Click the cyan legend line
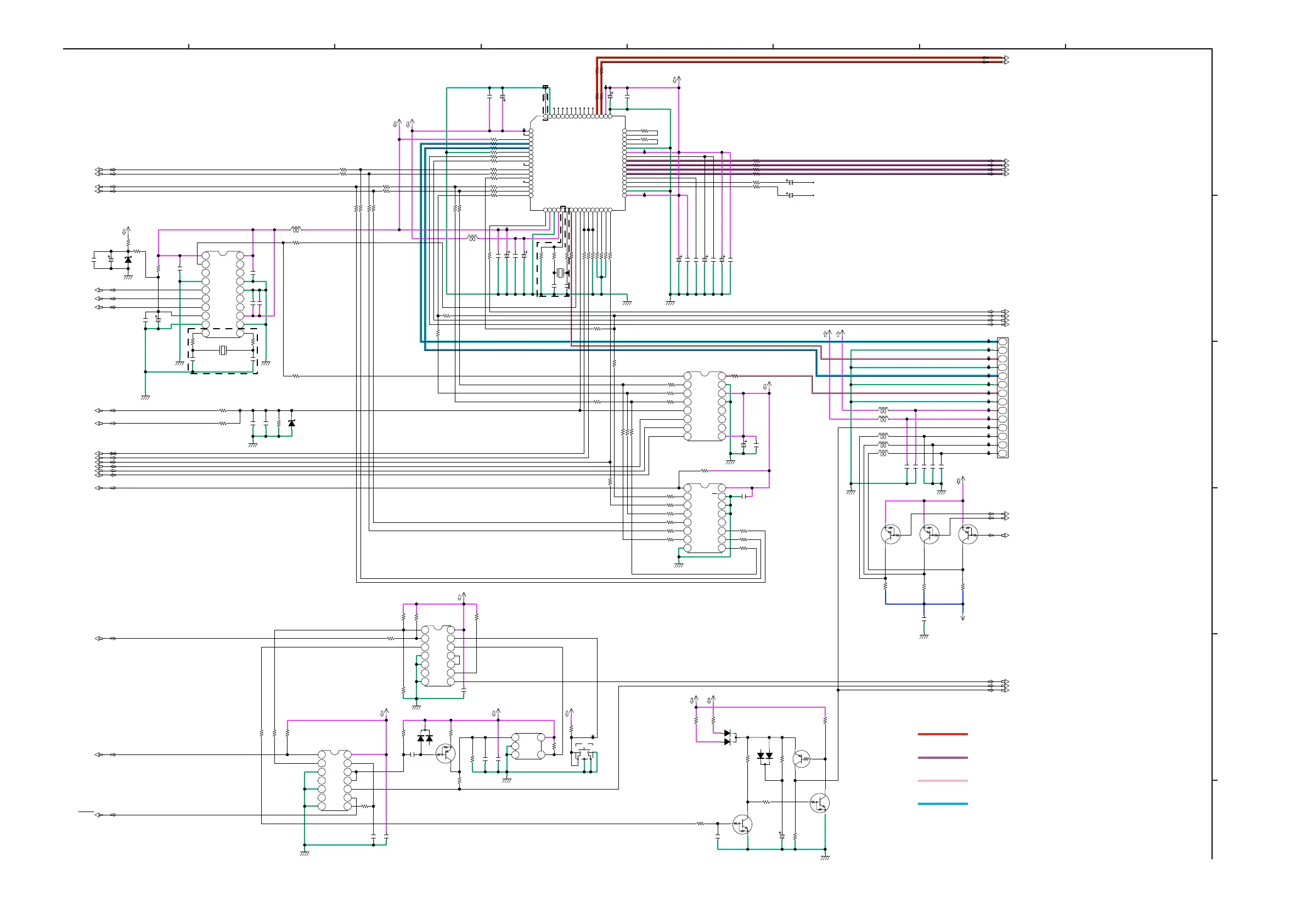Image resolution: width=1307 pixels, height=924 pixels. point(942,804)
